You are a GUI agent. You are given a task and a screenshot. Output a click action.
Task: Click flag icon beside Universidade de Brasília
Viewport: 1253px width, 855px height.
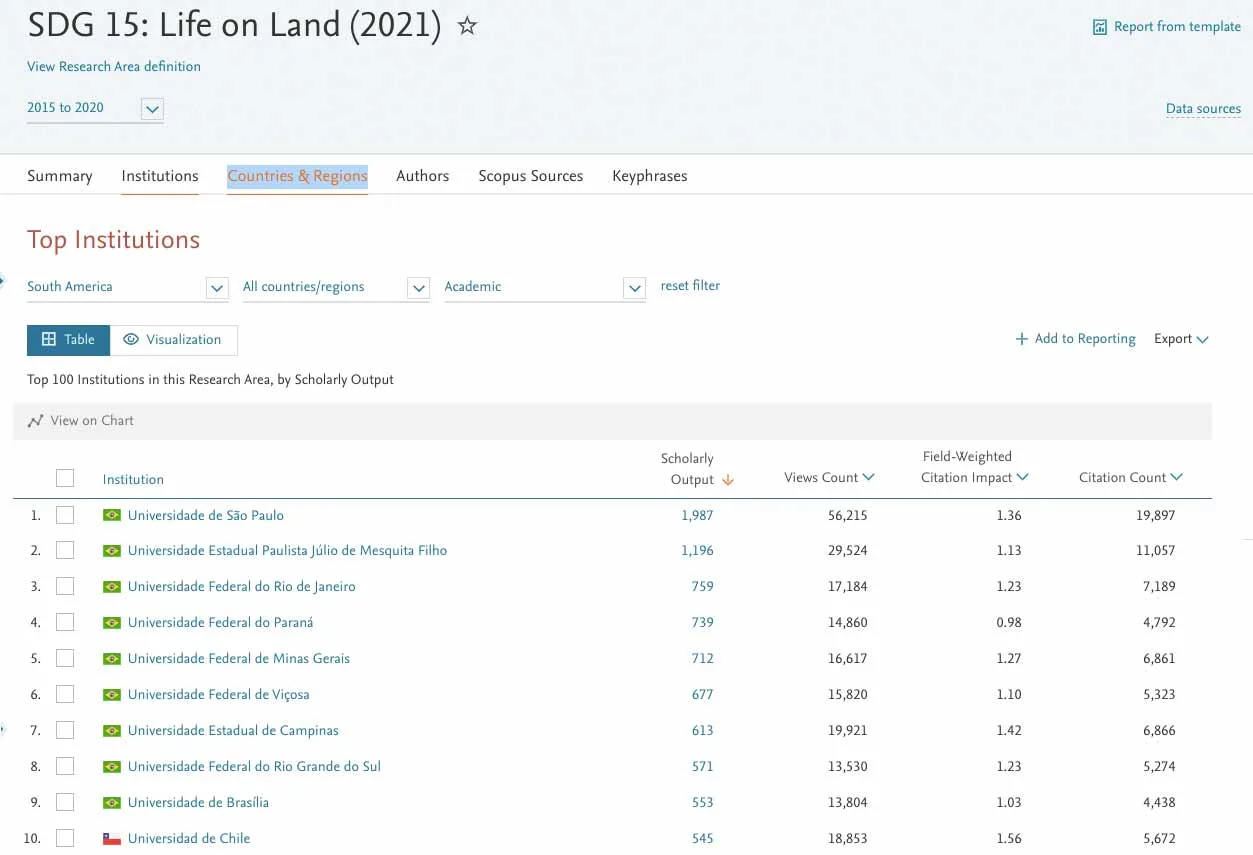pos(112,802)
